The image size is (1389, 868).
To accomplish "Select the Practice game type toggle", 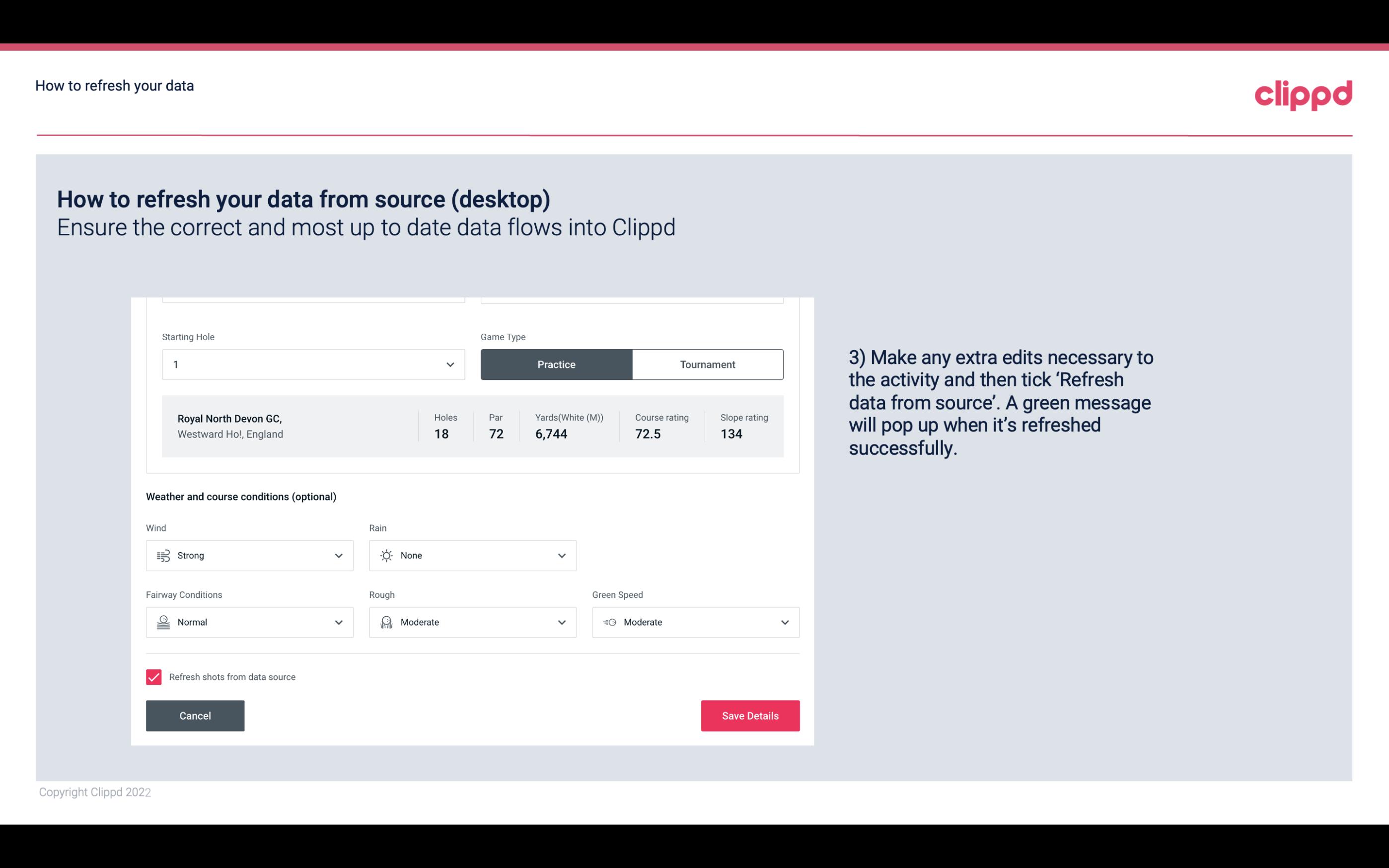I will [x=556, y=364].
